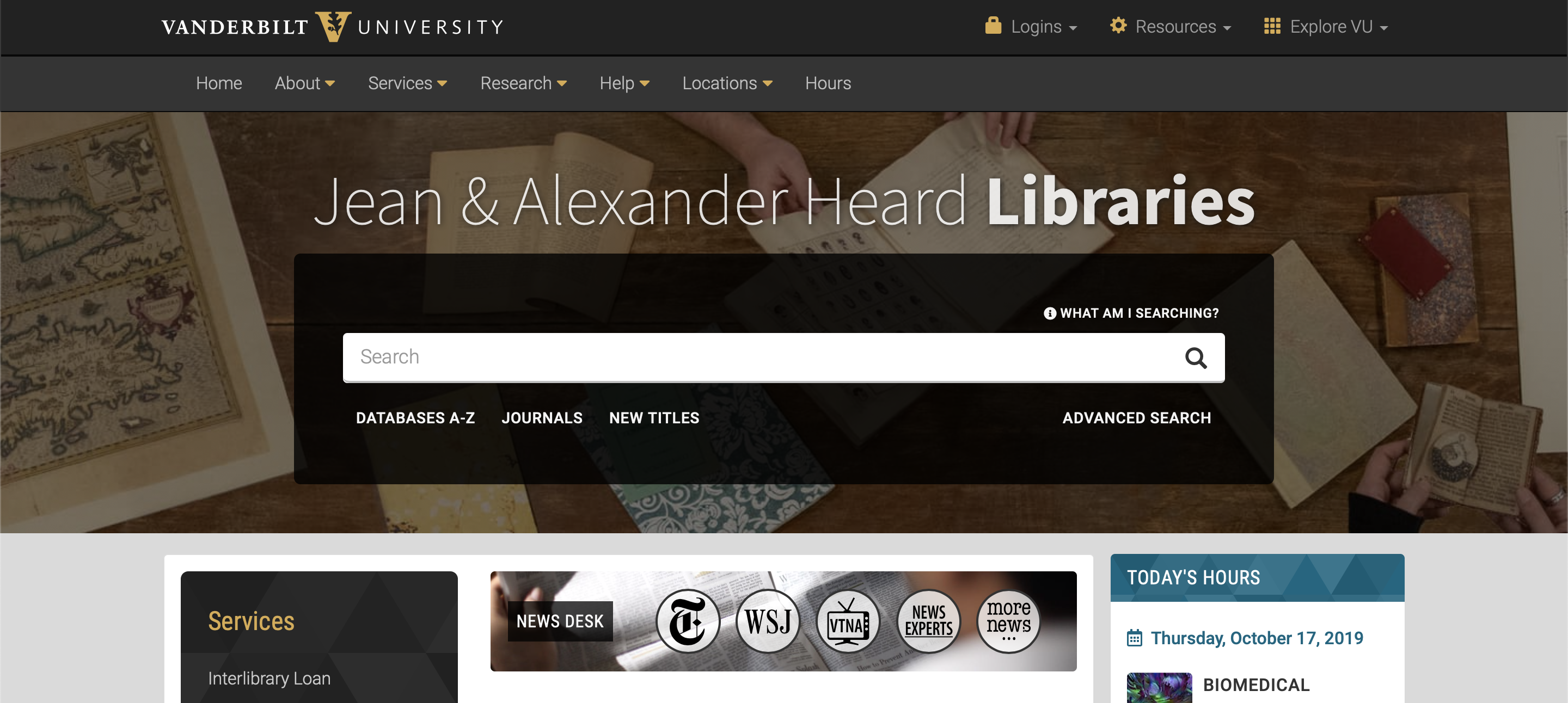The width and height of the screenshot is (1568, 703).
Task: Open the New York Times news icon
Action: pos(688,621)
